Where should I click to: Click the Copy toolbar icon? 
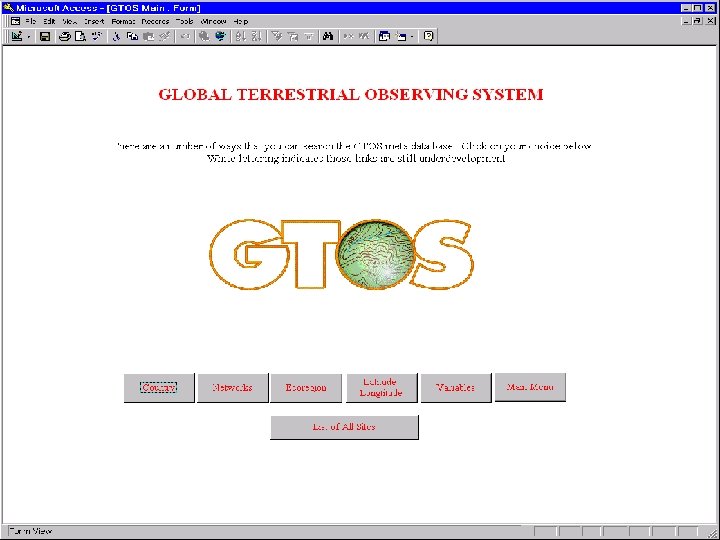point(132,36)
